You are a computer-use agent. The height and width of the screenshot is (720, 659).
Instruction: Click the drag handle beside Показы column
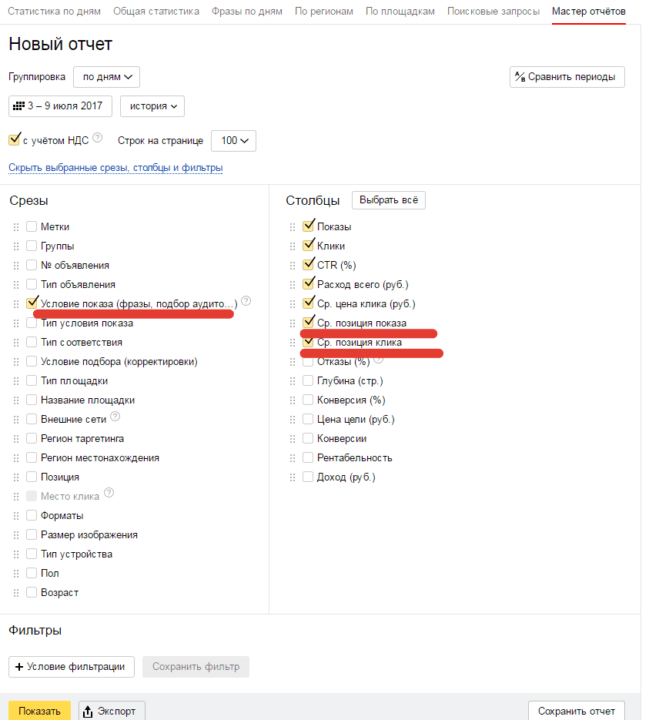point(293,227)
